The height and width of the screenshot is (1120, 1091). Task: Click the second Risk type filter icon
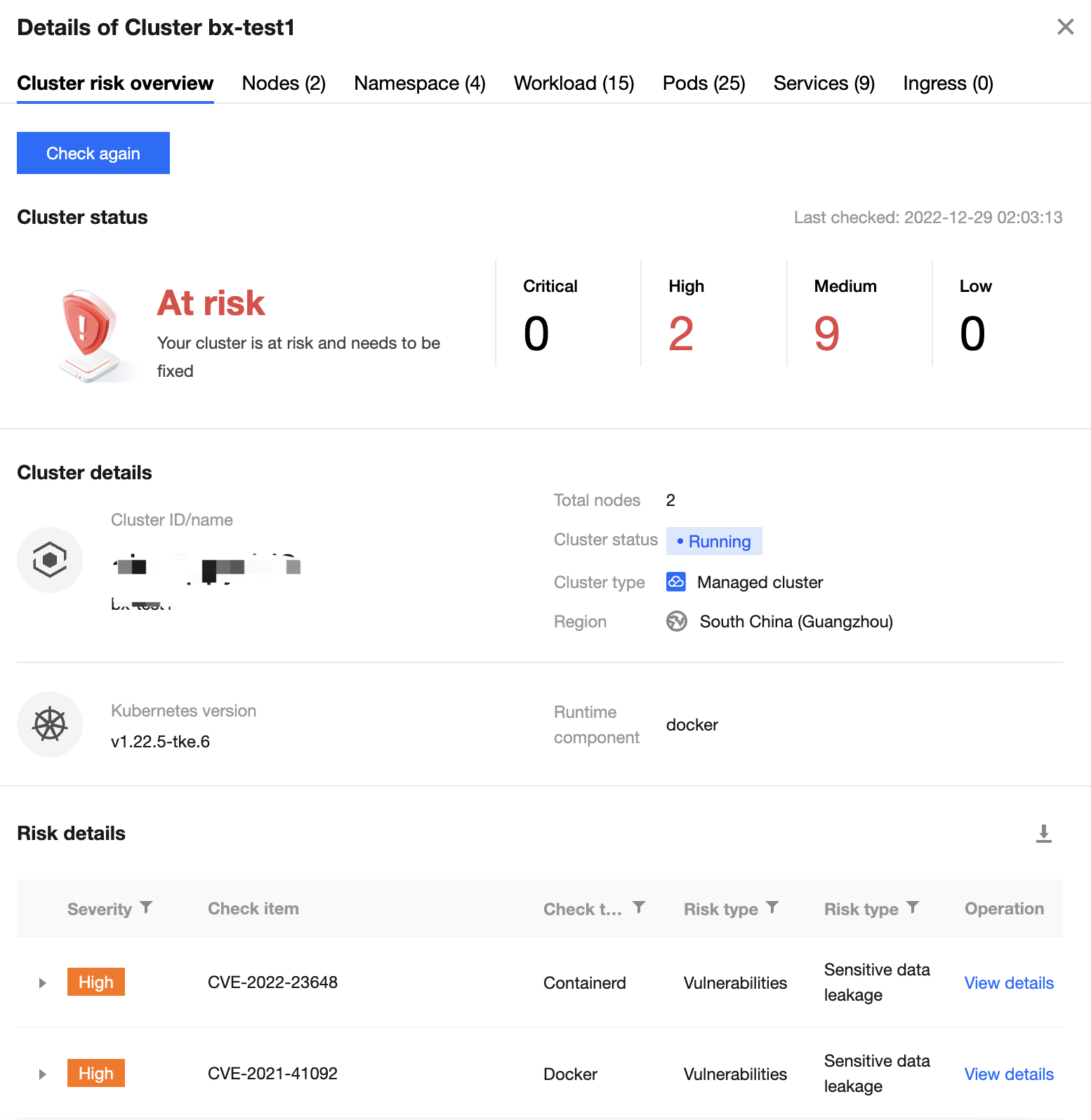pyautogui.click(x=913, y=907)
